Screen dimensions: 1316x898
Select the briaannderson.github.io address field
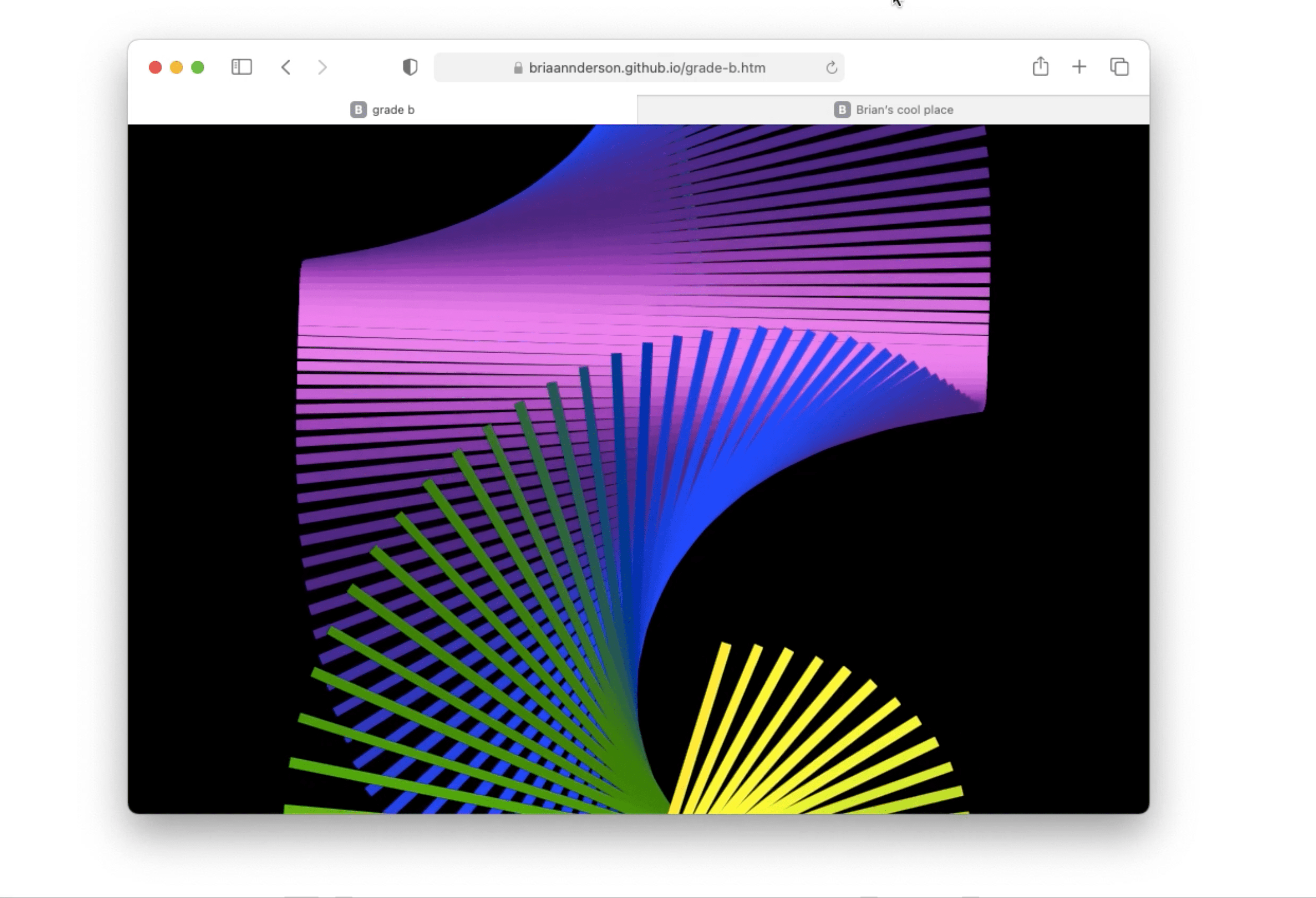coord(647,68)
